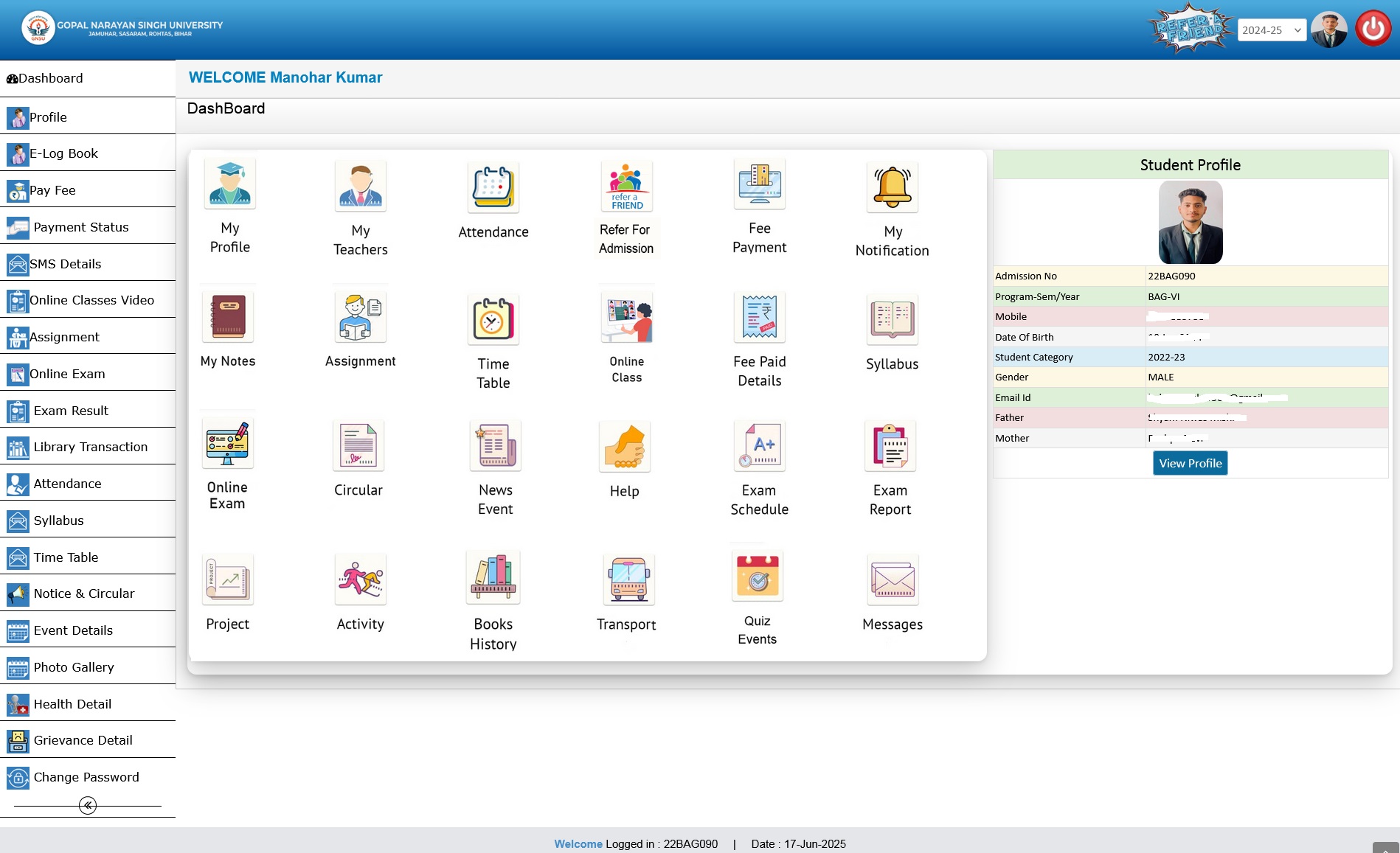Select Library Transaction in the sidebar
This screenshot has width=1400, height=853.
pos(90,447)
